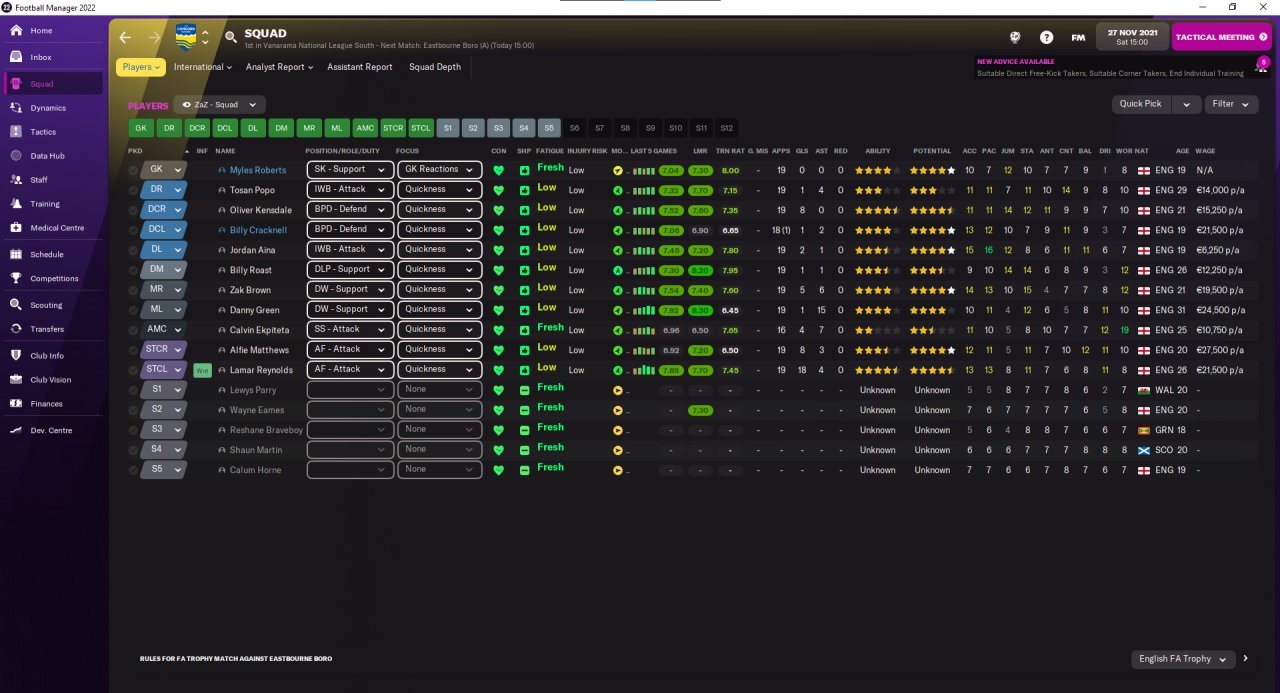Open the Home sidebar icon
Image resolution: width=1280 pixels, height=693 pixels.
16,31
